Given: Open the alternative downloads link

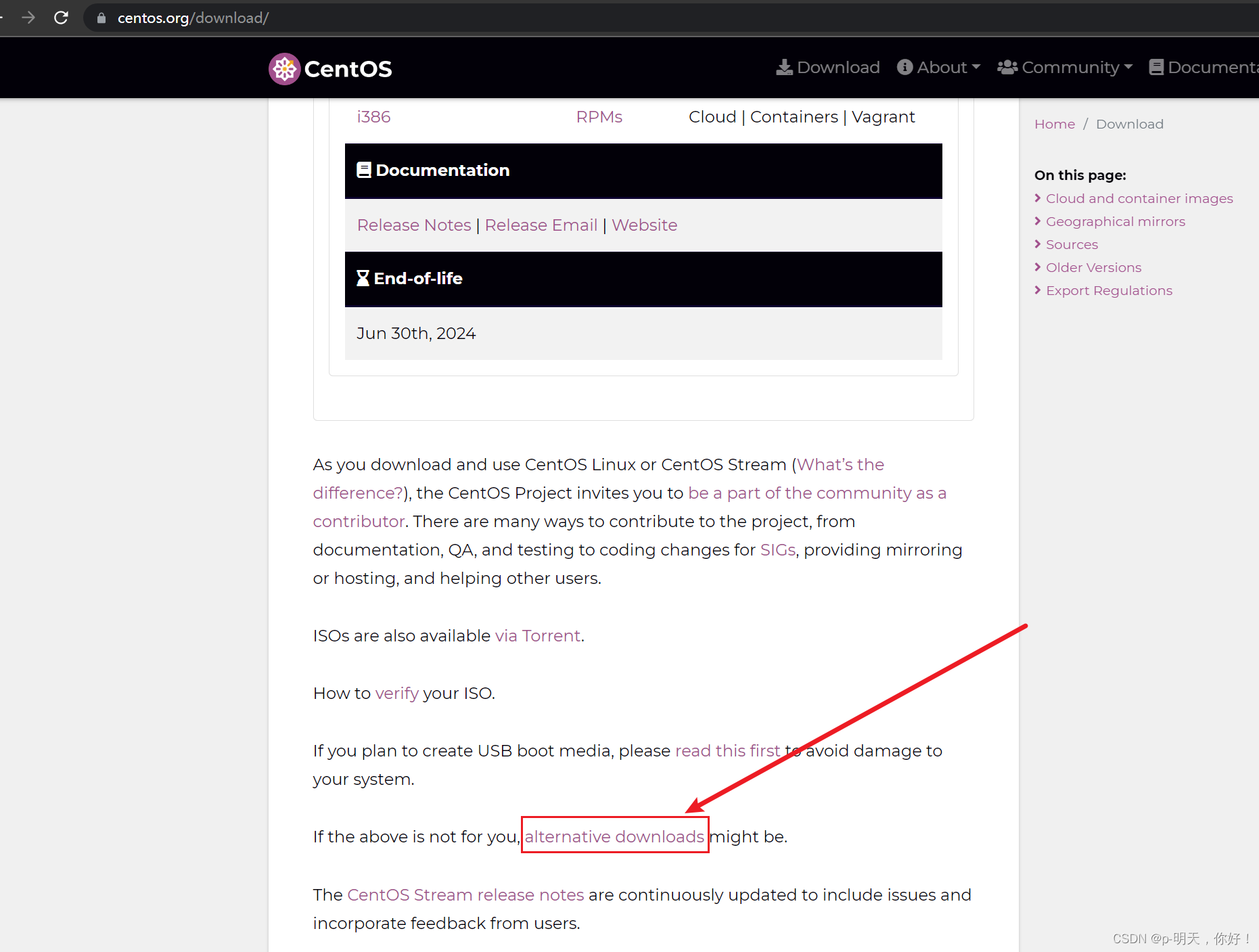Looking at the screenshot, I should click(614, 837).
